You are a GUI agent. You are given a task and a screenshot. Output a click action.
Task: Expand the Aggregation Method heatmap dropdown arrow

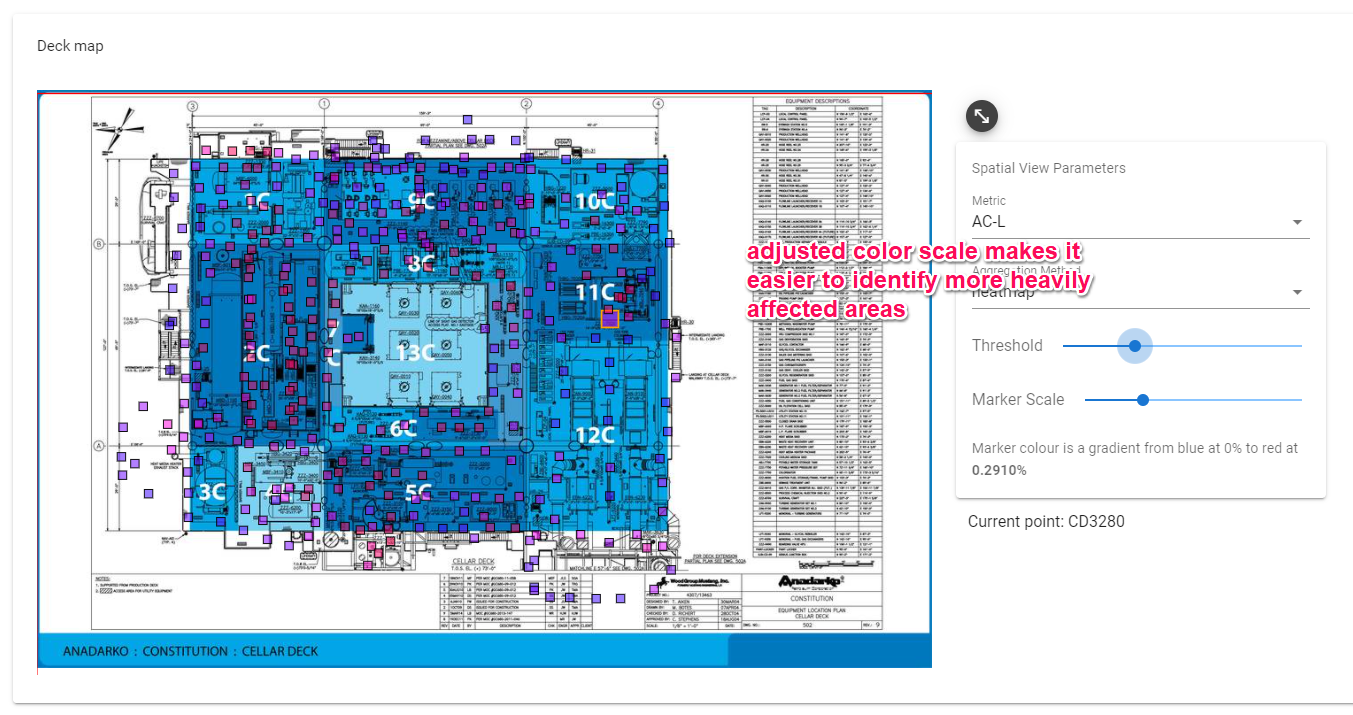click(1297, 292)
